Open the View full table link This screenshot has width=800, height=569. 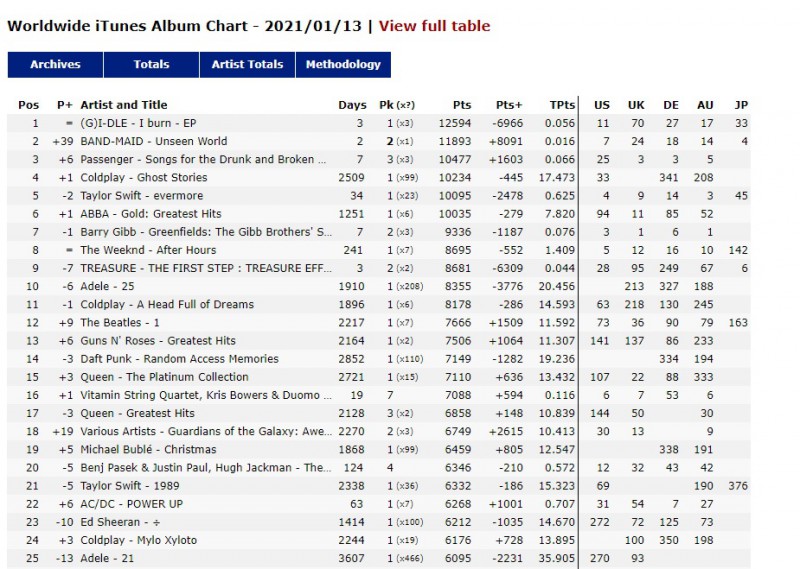click(x=434, y=26)
